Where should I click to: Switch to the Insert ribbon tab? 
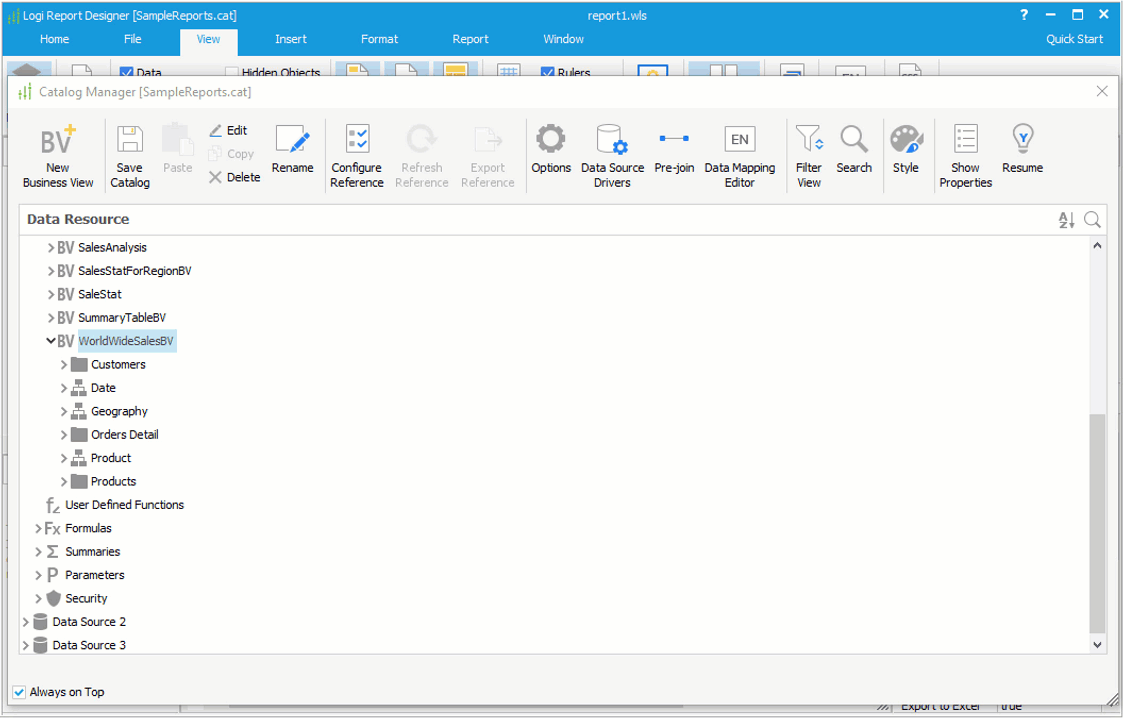pyautogui.click(x=290, y=39)
